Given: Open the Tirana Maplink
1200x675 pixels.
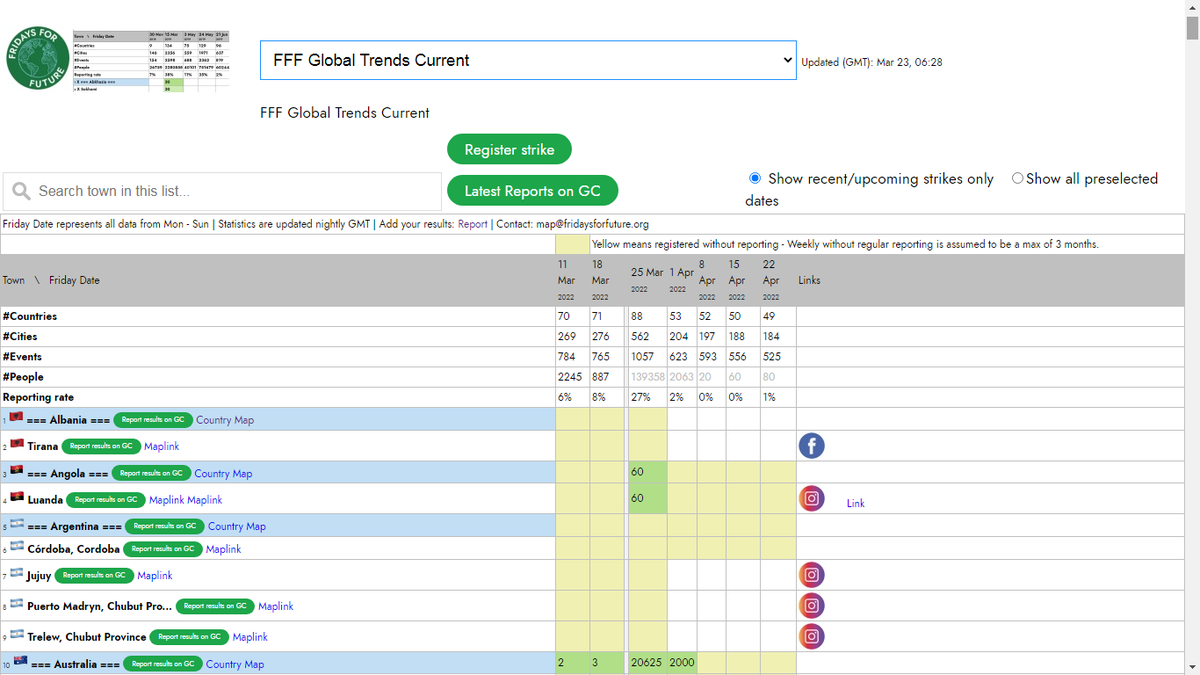Looking at the screenshot, I should click(161, 446).
